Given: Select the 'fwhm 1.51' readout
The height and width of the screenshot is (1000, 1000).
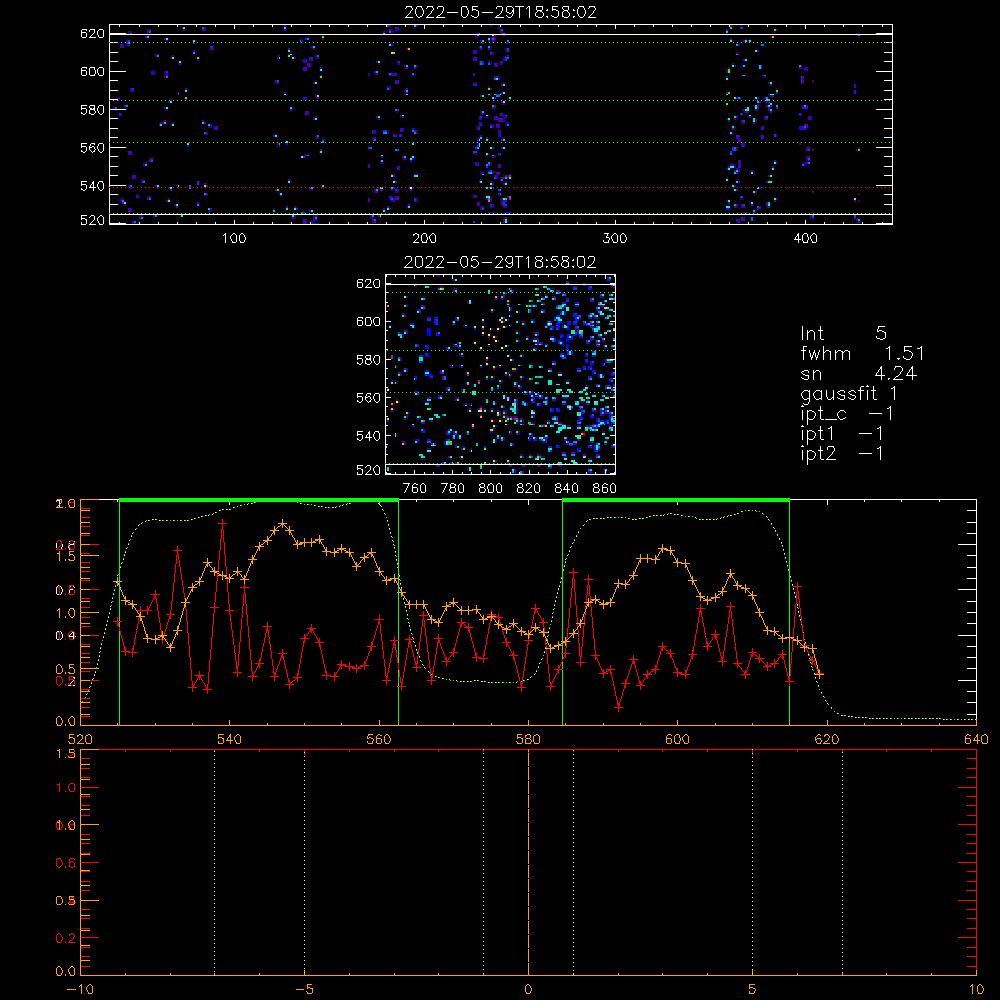Looking at the screenshot, I should point(862,353).
